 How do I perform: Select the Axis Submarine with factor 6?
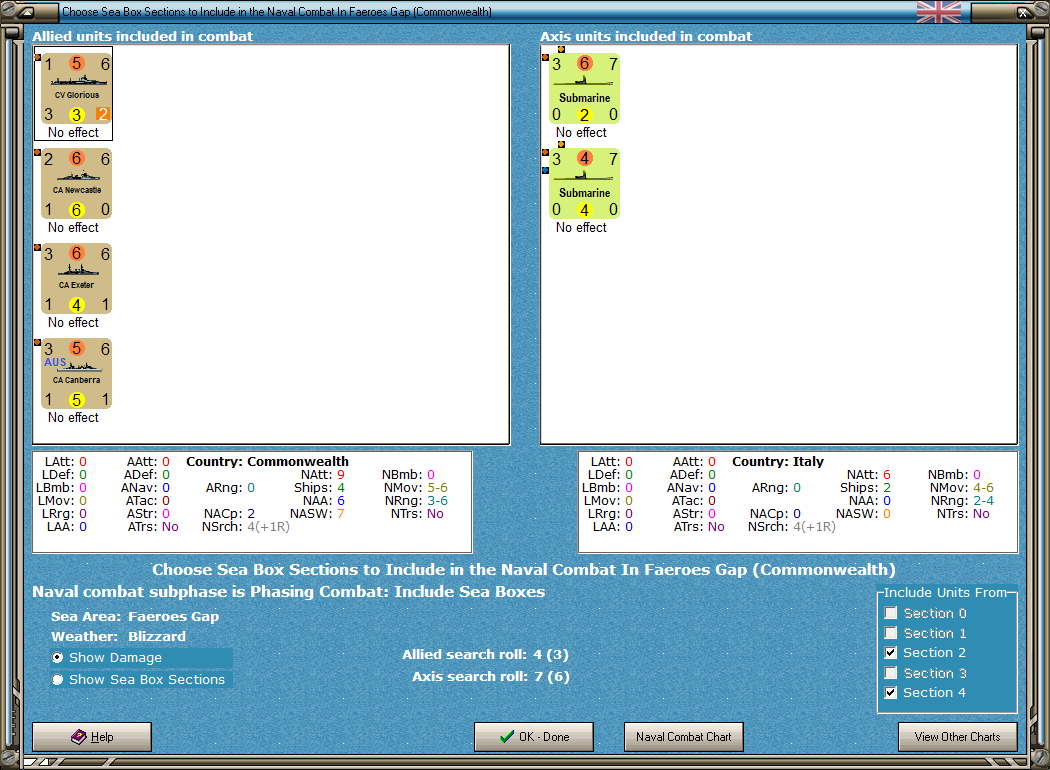point(585,89)
